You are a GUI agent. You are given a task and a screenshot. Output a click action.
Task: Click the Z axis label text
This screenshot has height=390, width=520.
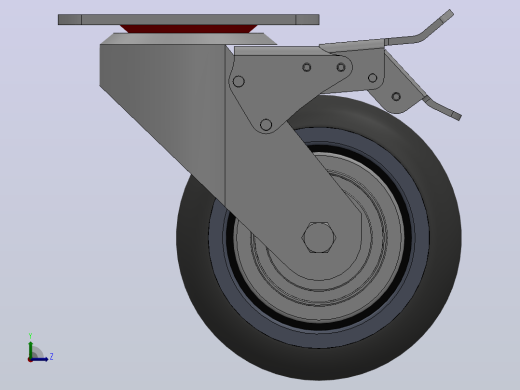(x=51, y=357)
